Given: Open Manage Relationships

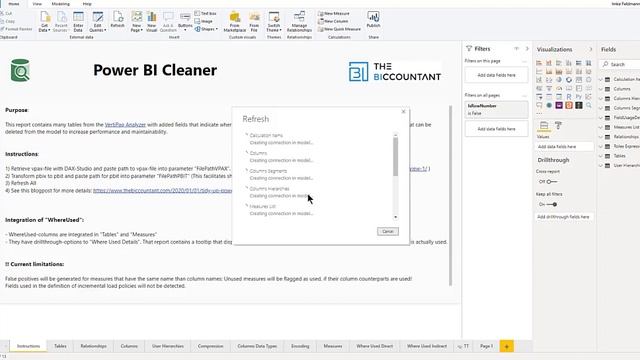Looking at the screenshot, I should (x=299, y=22).
